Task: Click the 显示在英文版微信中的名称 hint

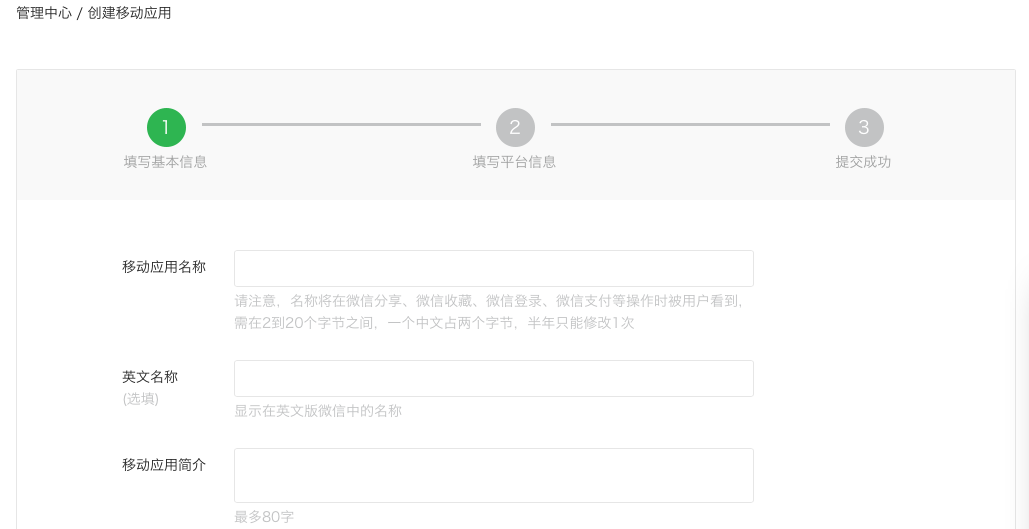Action: tap(318, 412)
